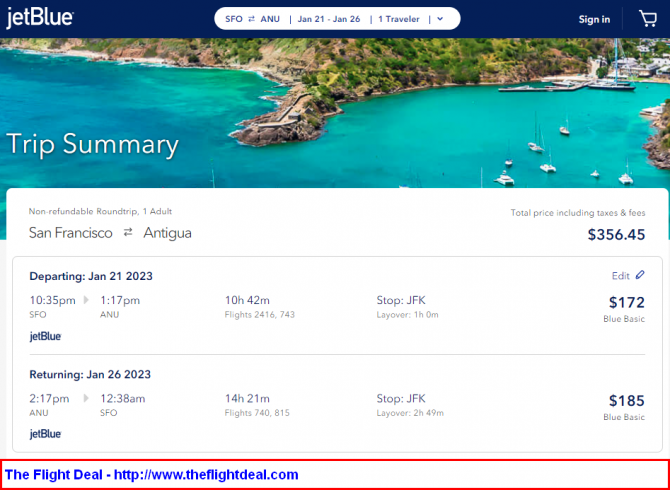Image resolution: width=670 pixels, height=490 pixels.
Task: Click the 1 Traveler selector
Action: click(399, 19)
